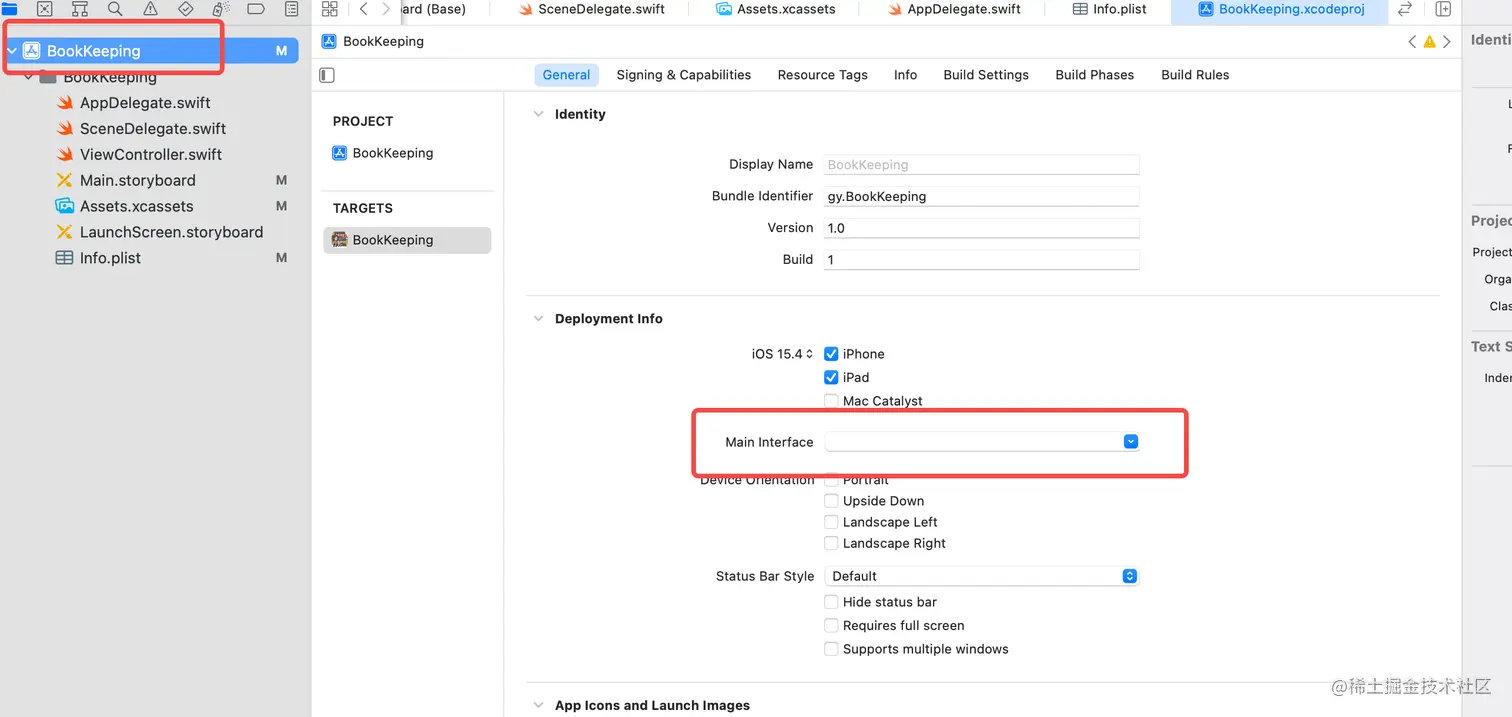Open the Find navigator magnifier icon
This screenshot has width=1512, height=717.
coord(115,9)
